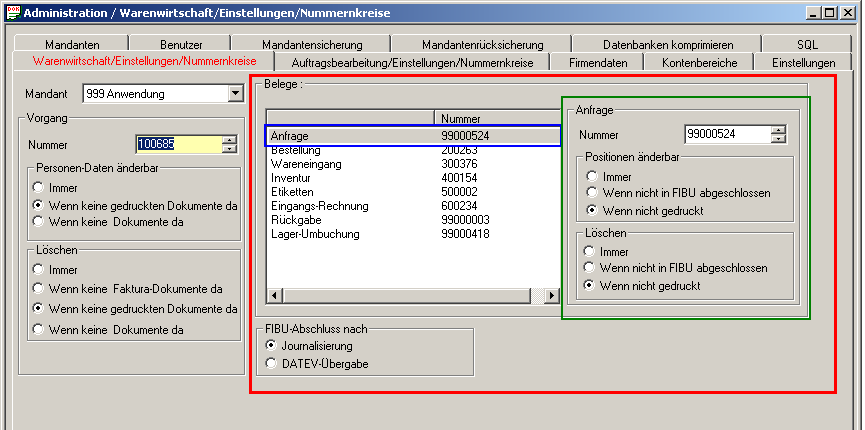Screen dimensions: 865x430
Task: Open the Mandantensicherung tab
Action: coord(310,45)
